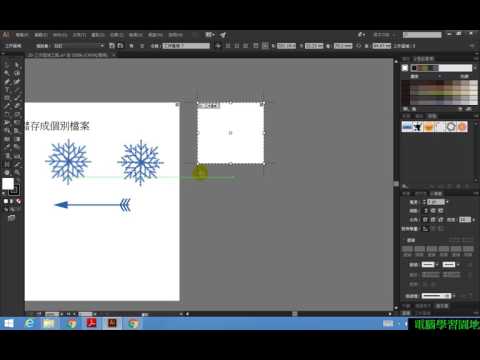
Task: Open the 編輯 (Edit) menu
Action: coord(41,35)
